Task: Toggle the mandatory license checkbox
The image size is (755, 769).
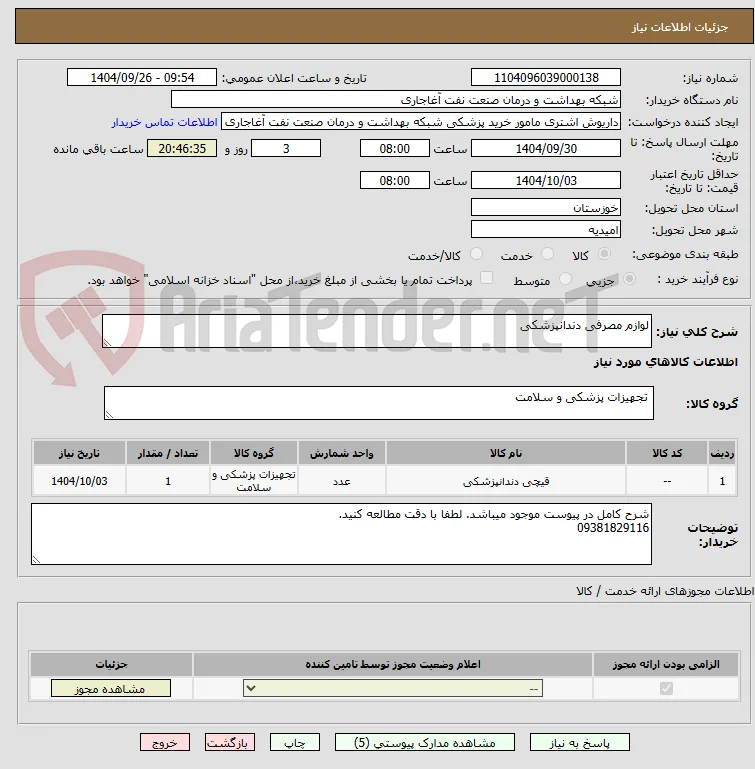Action: click(x=666, y=689)
